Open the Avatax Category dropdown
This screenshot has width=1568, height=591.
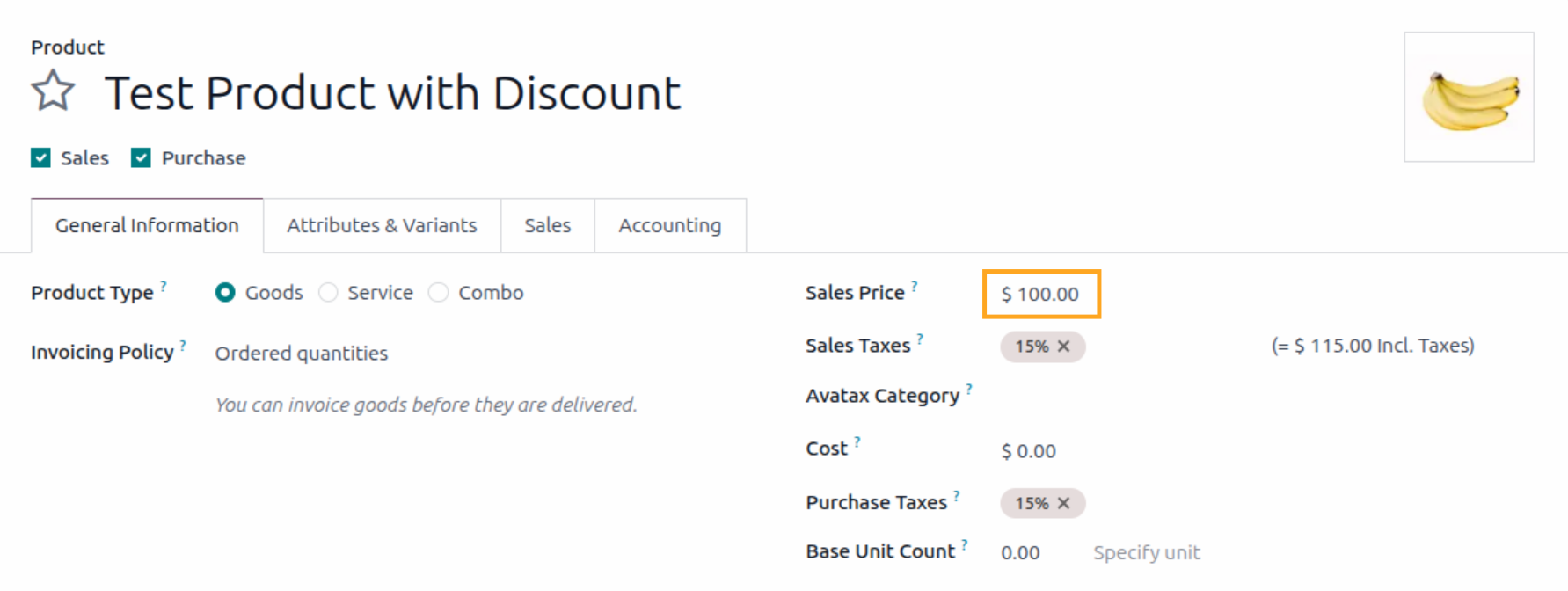(1055, 396)
